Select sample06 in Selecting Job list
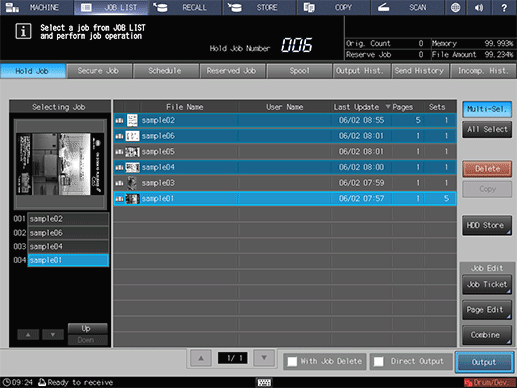517x388 pixels. [68, 233]
